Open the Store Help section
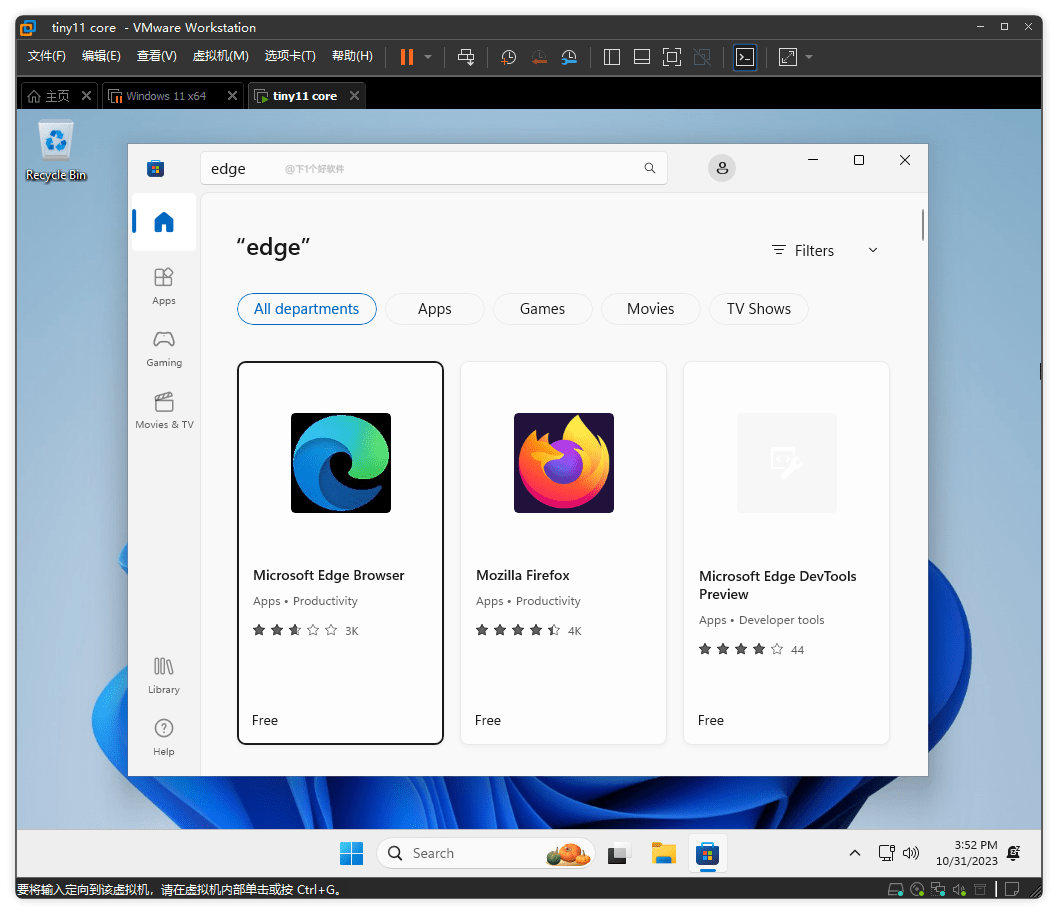The height and width of the screenshot is (914, 1058). click(x=163, y=737)
